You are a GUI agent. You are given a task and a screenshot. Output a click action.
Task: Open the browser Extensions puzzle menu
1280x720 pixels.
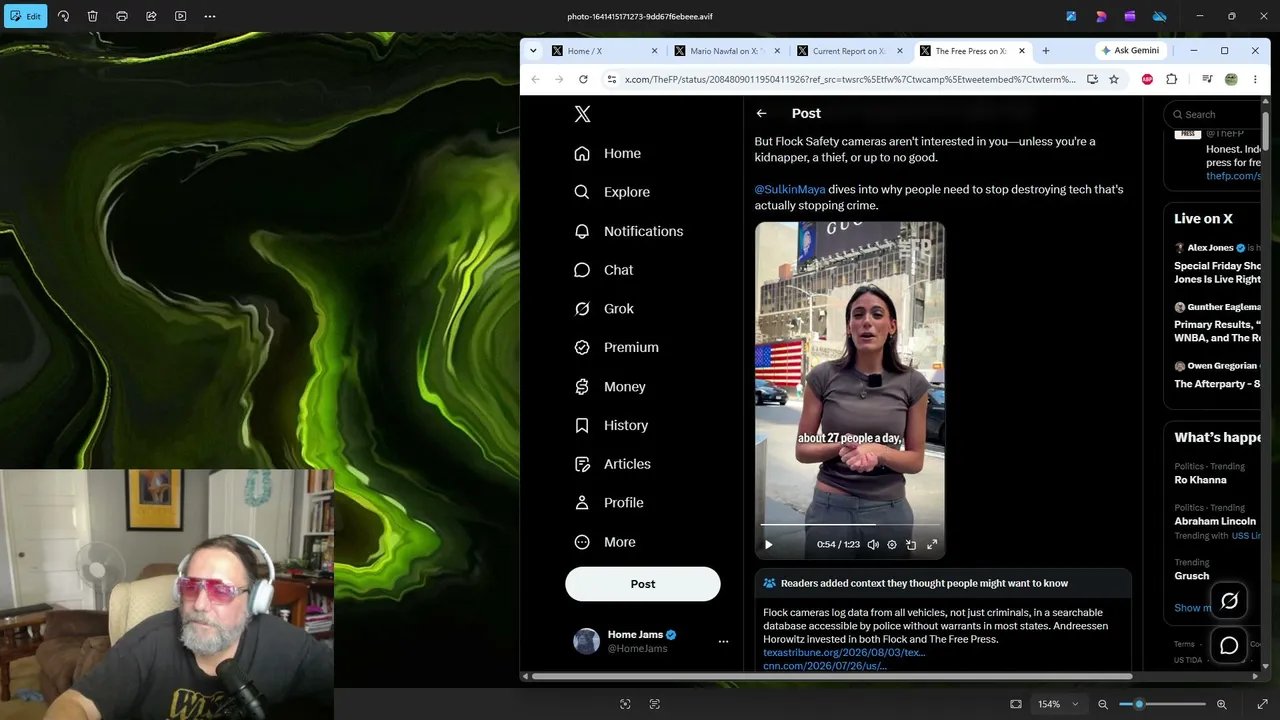(x=1172, y=79)
